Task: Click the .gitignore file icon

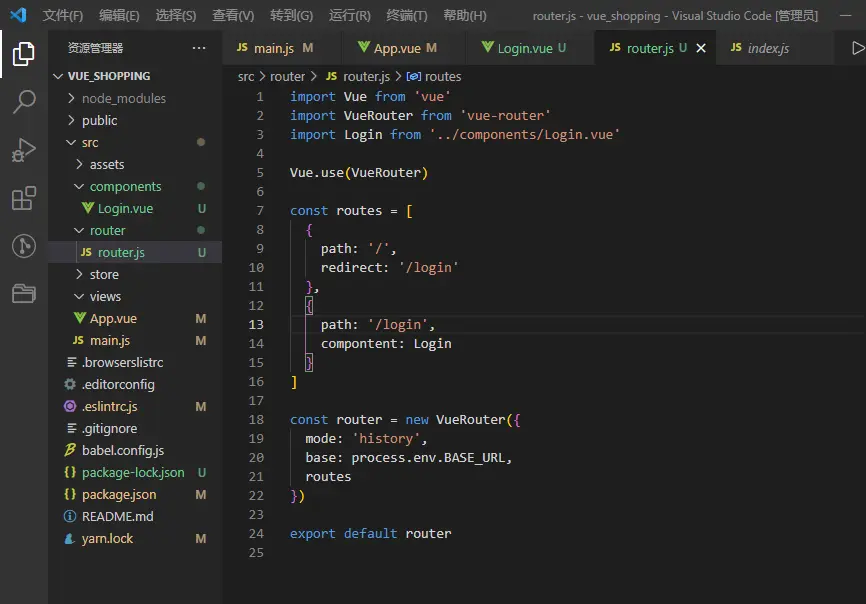Action: click(x=71, y=428)
